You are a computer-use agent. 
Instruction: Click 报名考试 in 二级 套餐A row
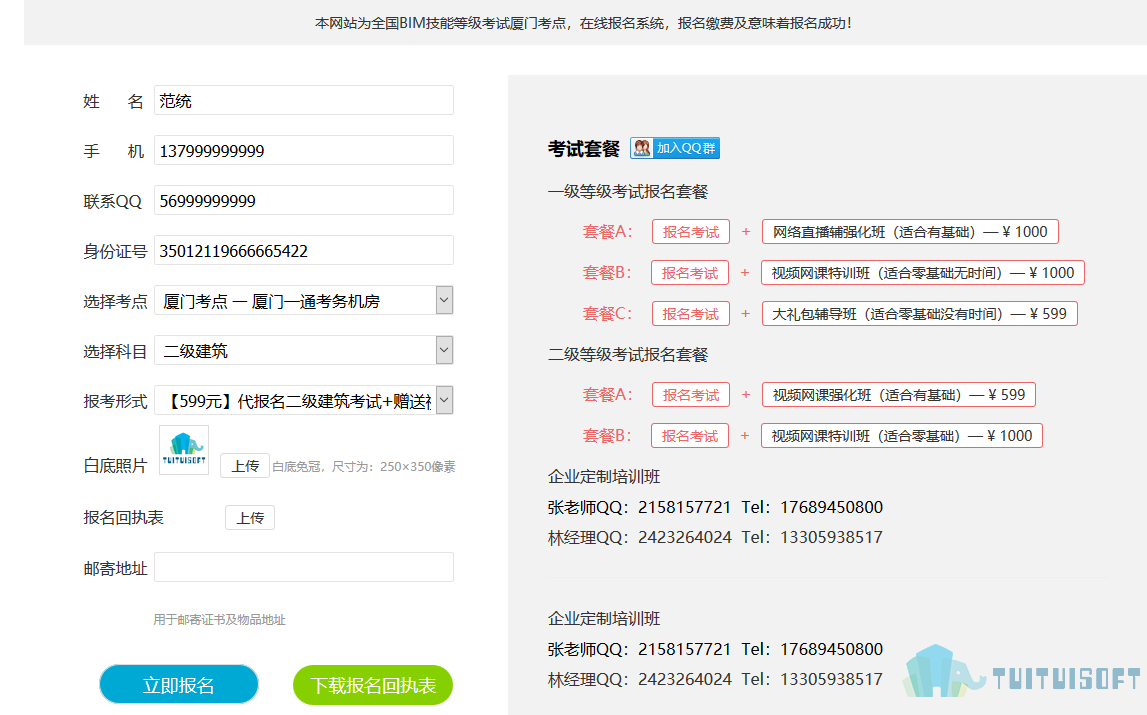691,395
